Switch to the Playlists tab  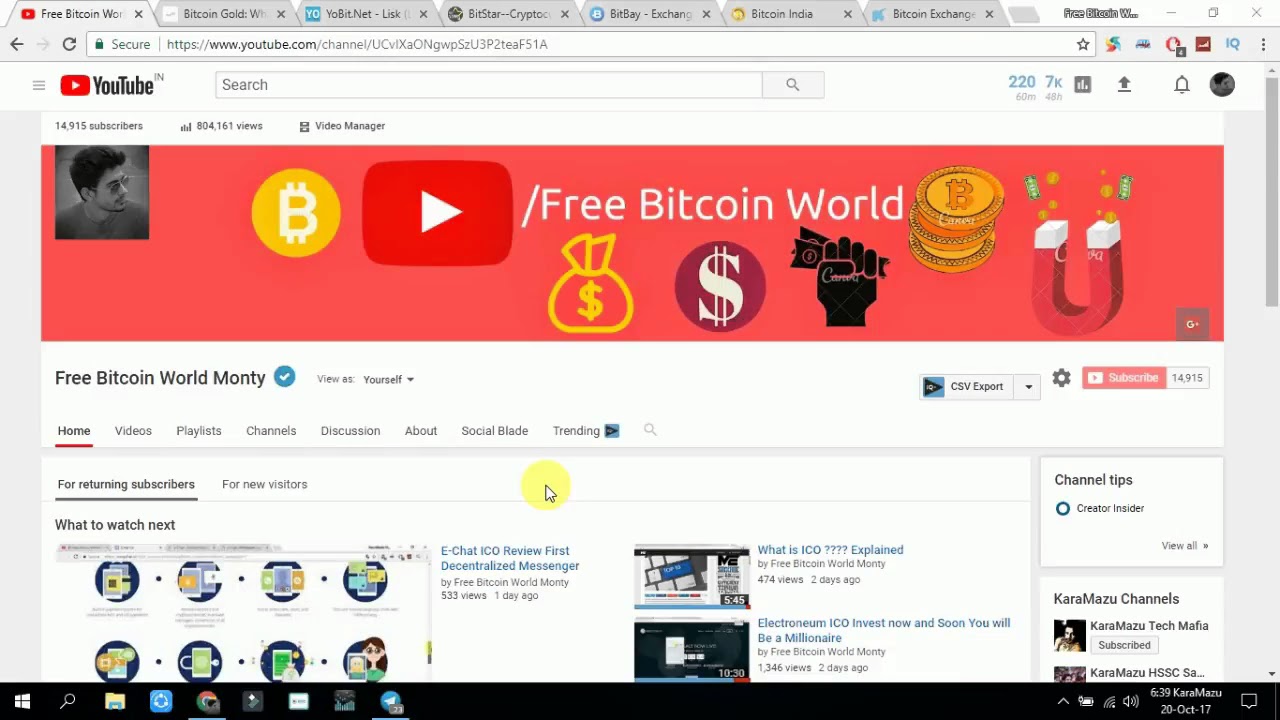199,431
